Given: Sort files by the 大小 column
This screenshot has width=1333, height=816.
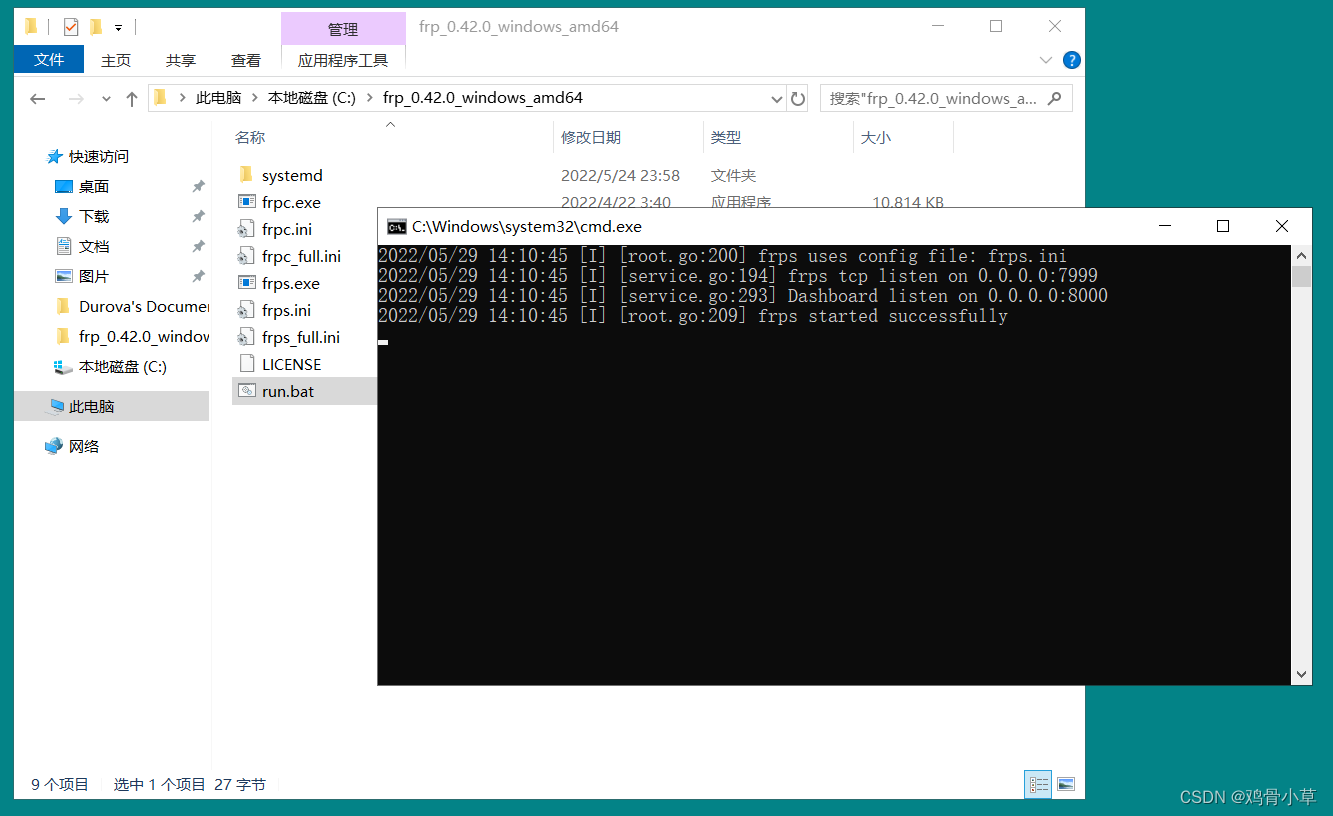Looking at the screenshot, I should coord(876,138).
